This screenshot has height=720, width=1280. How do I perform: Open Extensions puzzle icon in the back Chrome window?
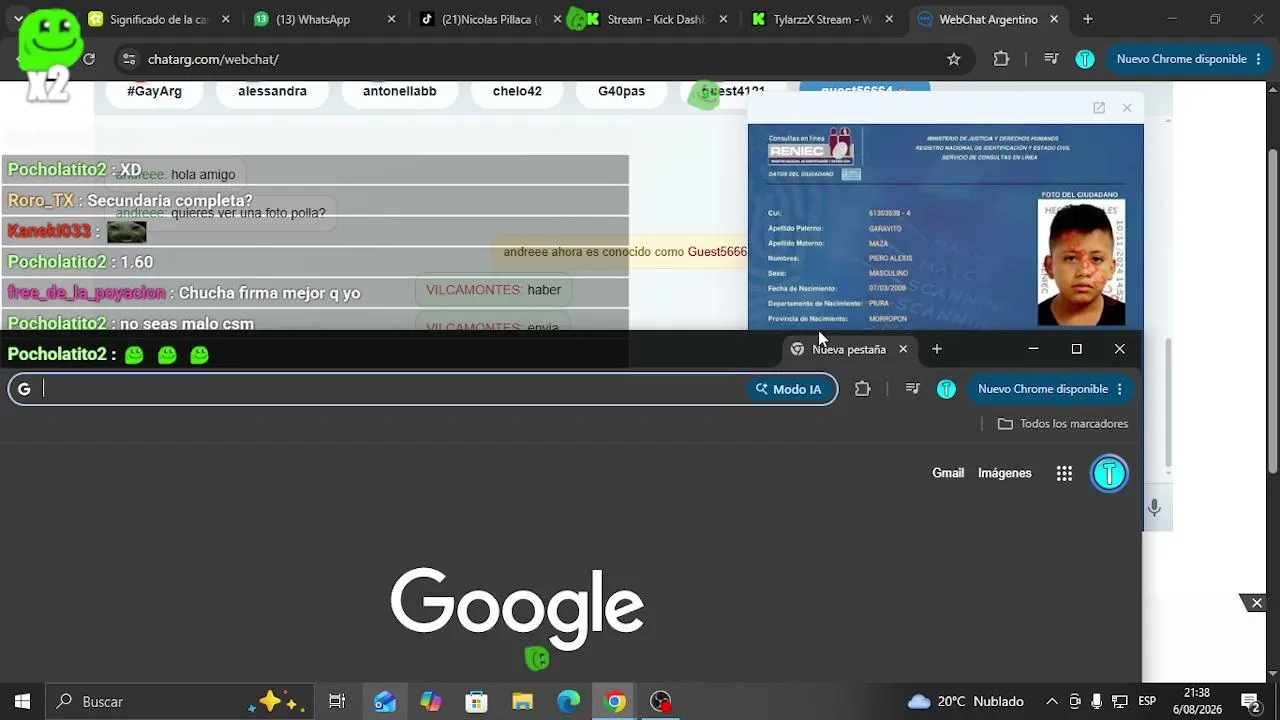tap(1001, 59)
